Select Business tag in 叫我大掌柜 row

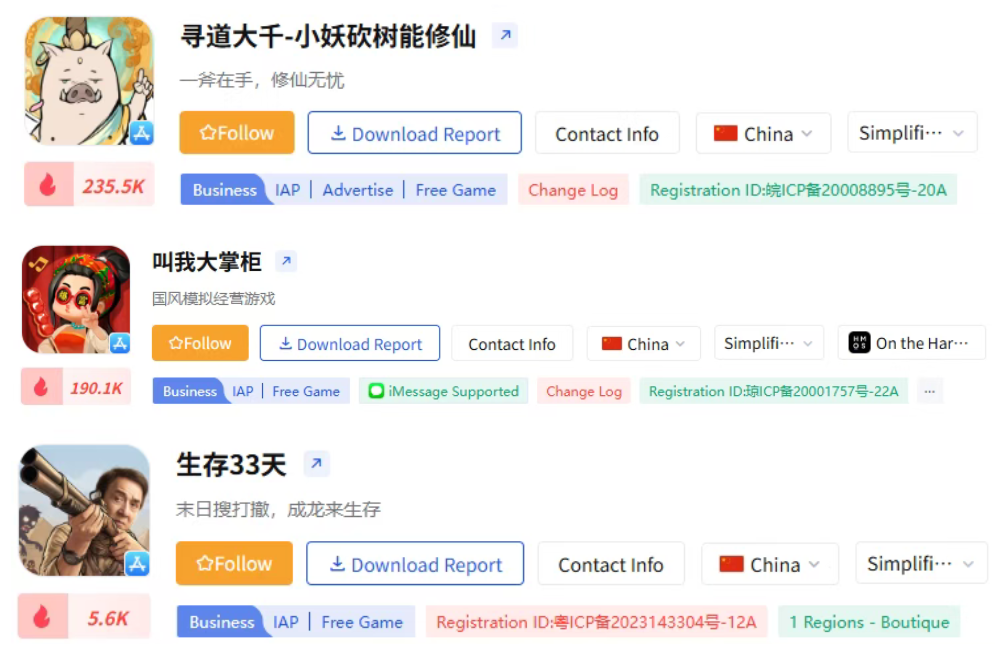(x=189, y=391)
